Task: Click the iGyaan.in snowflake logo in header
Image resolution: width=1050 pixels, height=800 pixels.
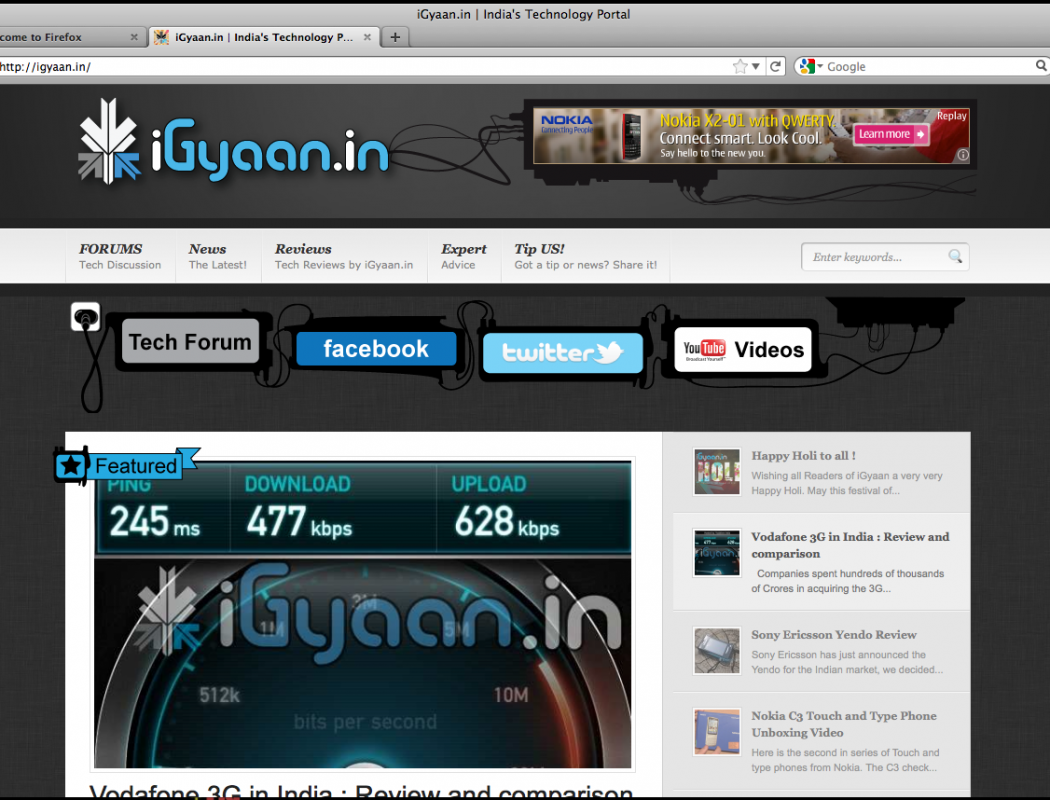Action: tap(109, 141)
